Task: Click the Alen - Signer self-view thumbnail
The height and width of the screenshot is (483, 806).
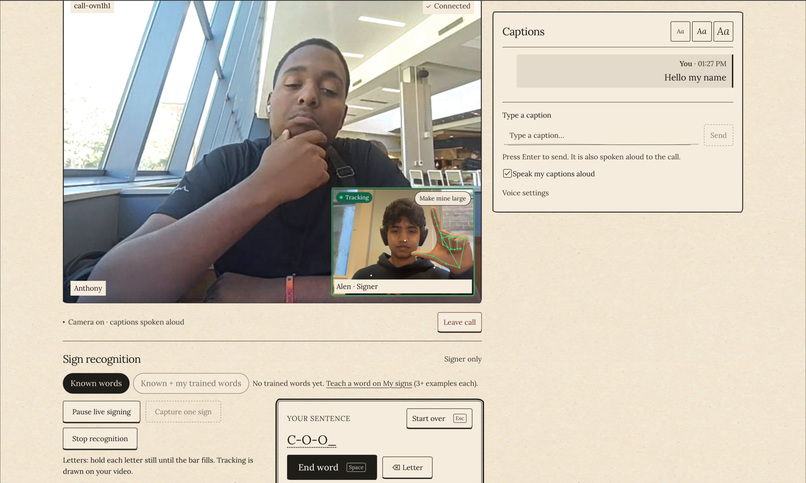Action: (x=403, y=242)
